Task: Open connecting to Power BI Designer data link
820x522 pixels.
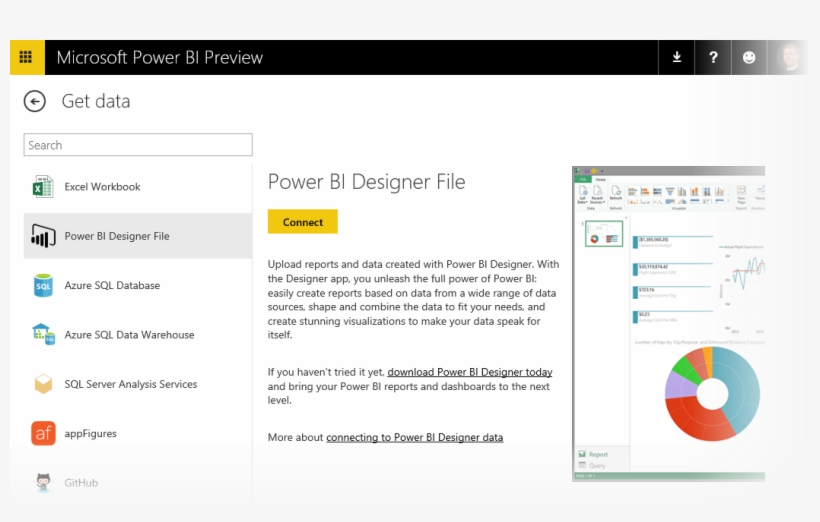Action: click(415, 437)
